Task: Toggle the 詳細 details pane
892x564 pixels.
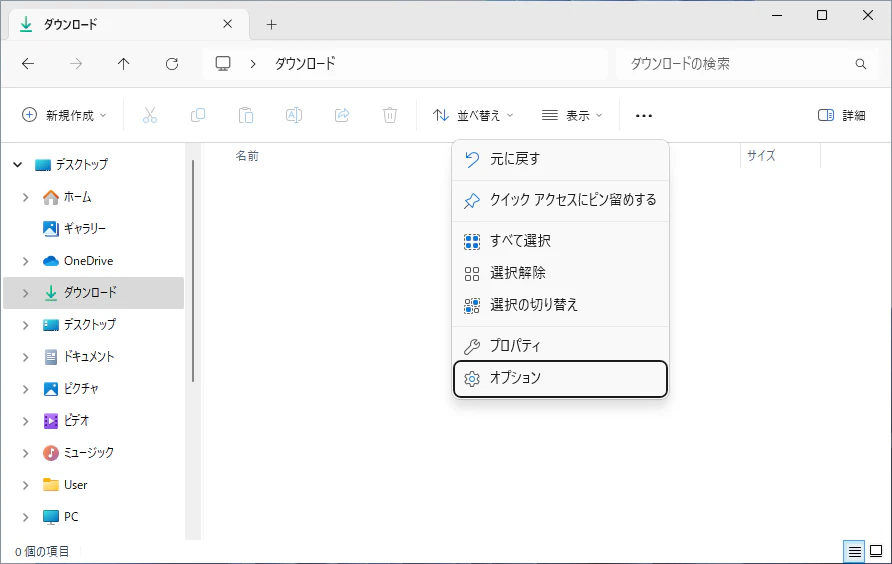Action: click(x=842, y=116)
